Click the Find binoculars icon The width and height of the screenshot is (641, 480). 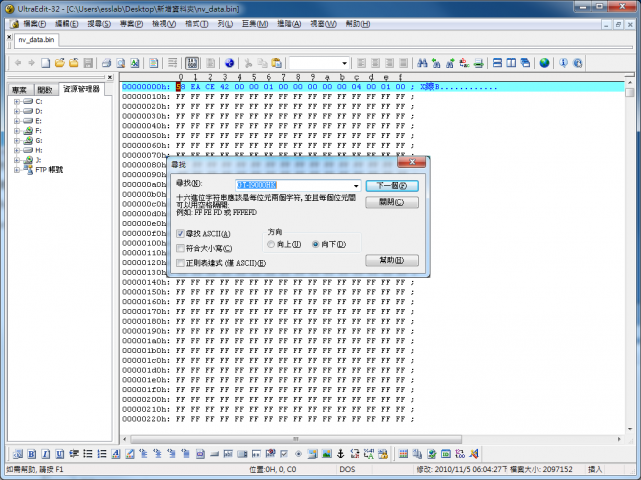tap(422, 63)
